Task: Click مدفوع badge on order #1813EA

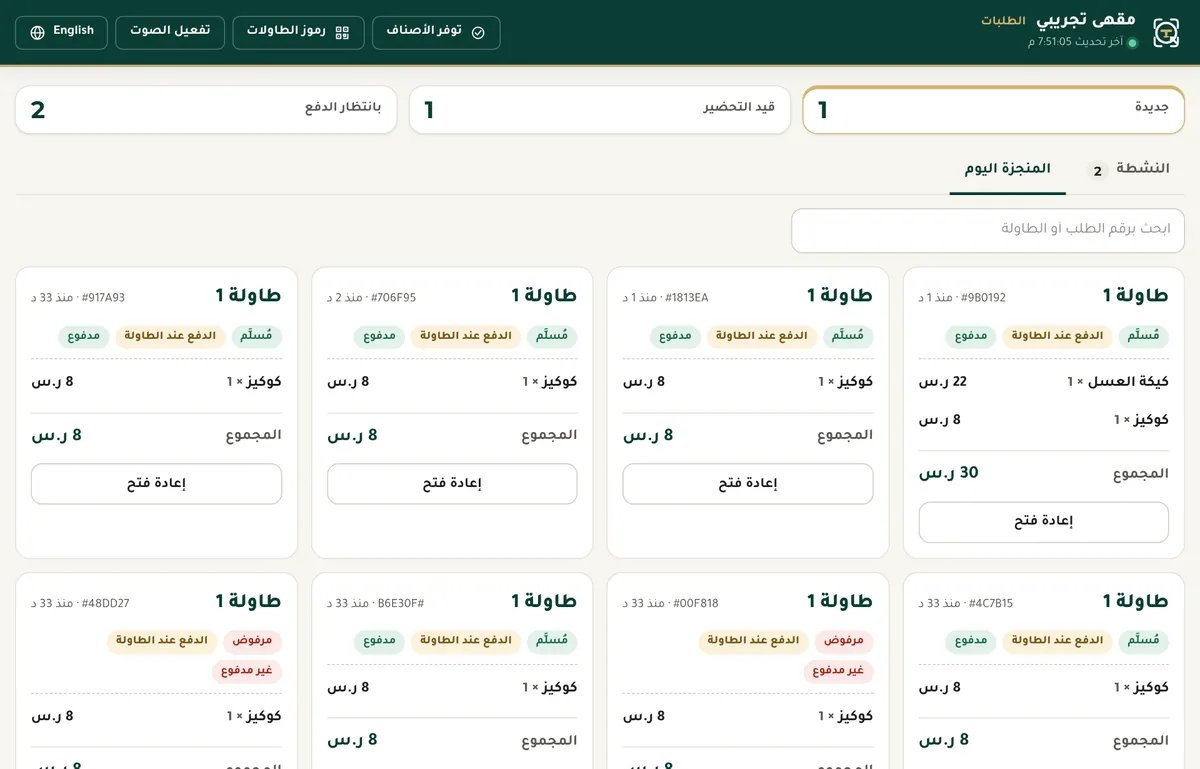Action: pos(676,336)
